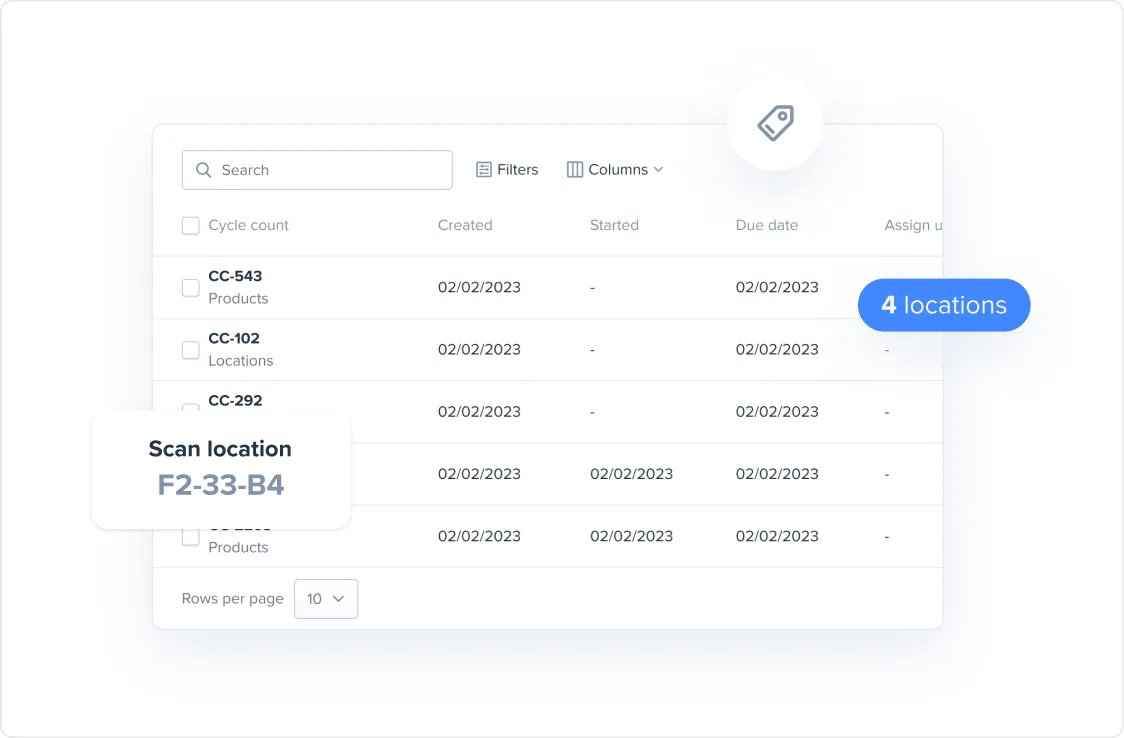Click the Due date column header

[x=767, y=225]
